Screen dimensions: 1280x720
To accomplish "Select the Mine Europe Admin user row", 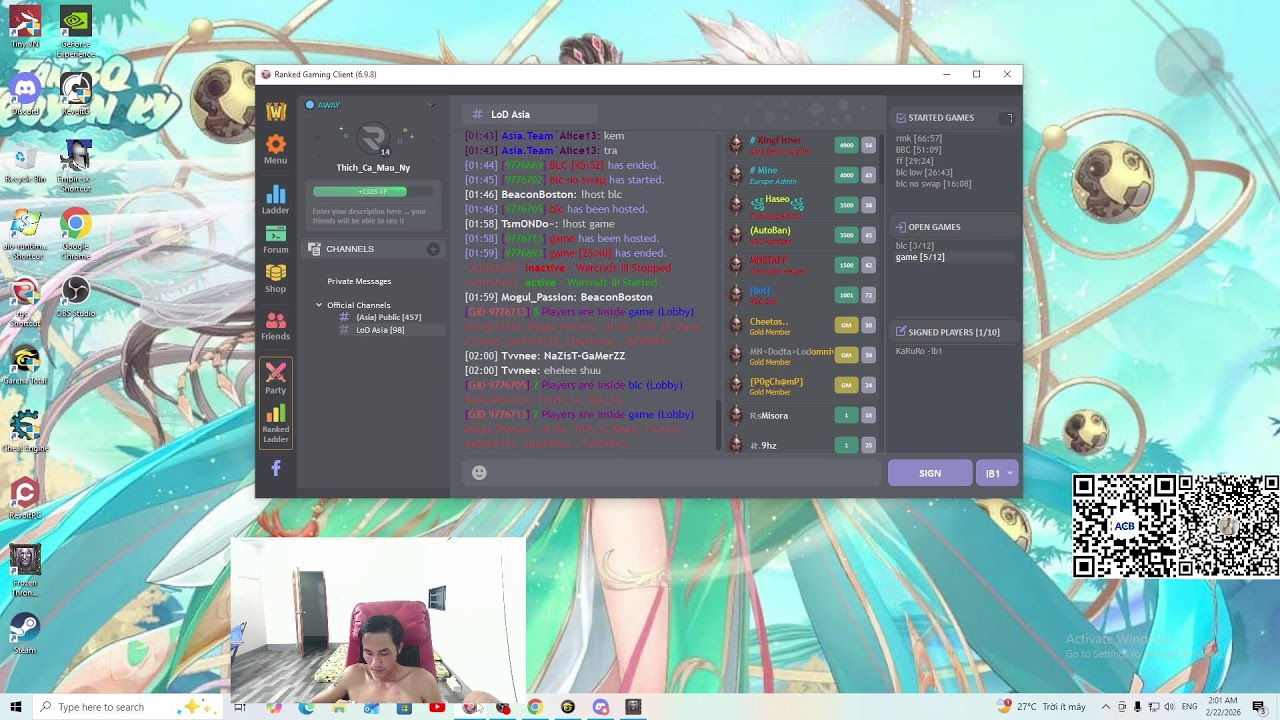I will tap(801, 175).
